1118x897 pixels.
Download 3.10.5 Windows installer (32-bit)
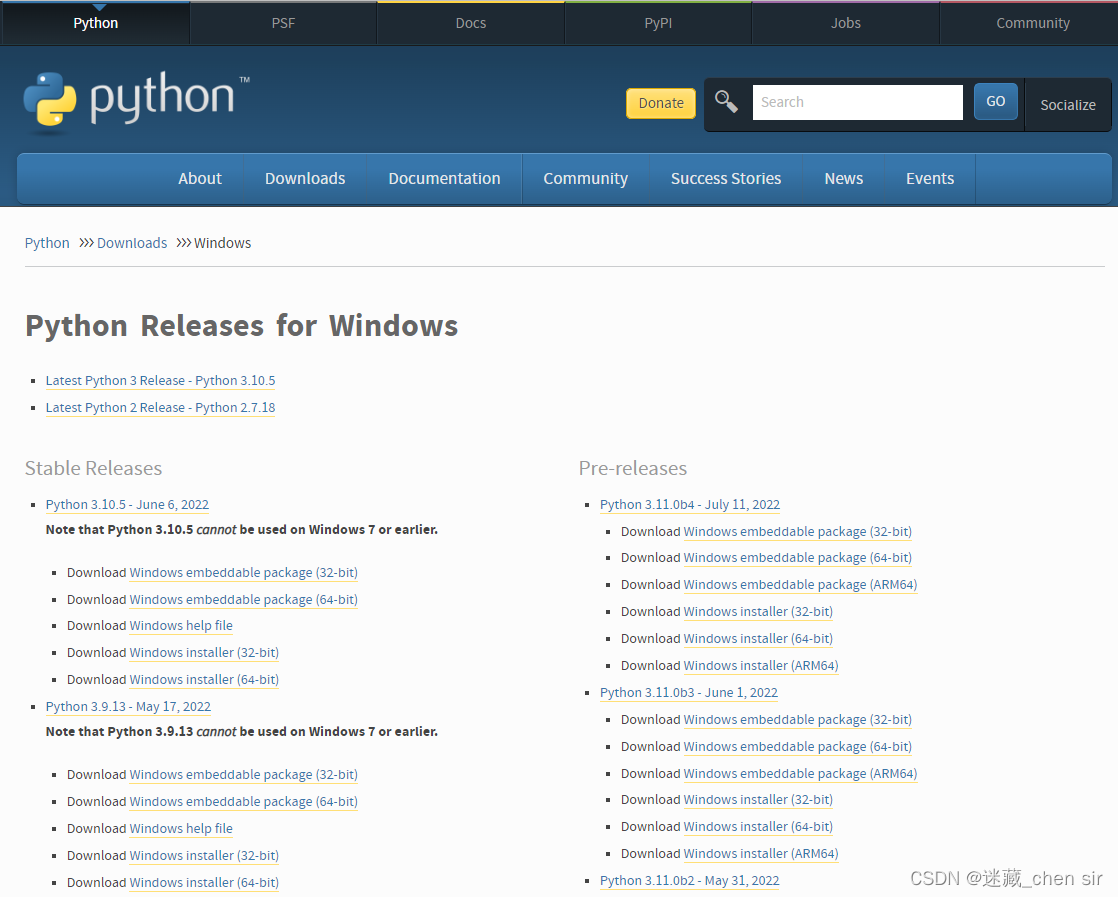click(204, 652)
